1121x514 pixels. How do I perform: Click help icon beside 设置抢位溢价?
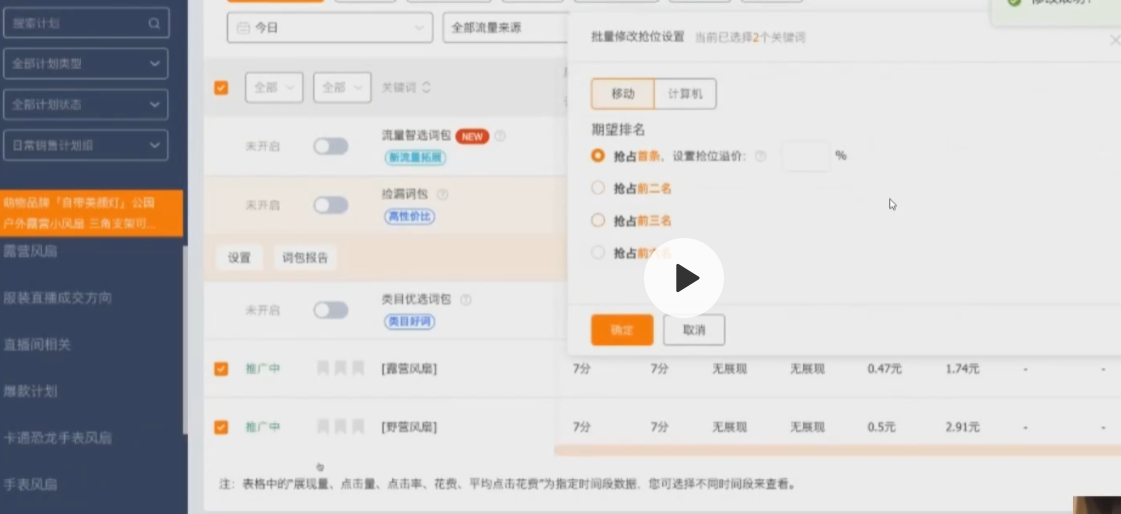coord(761,156)
